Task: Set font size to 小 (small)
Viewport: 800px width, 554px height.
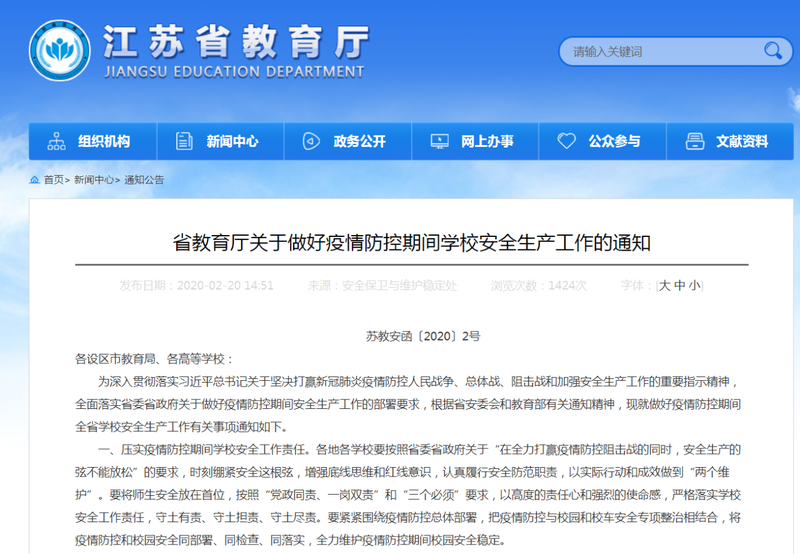Action: (x=694, y=285)
